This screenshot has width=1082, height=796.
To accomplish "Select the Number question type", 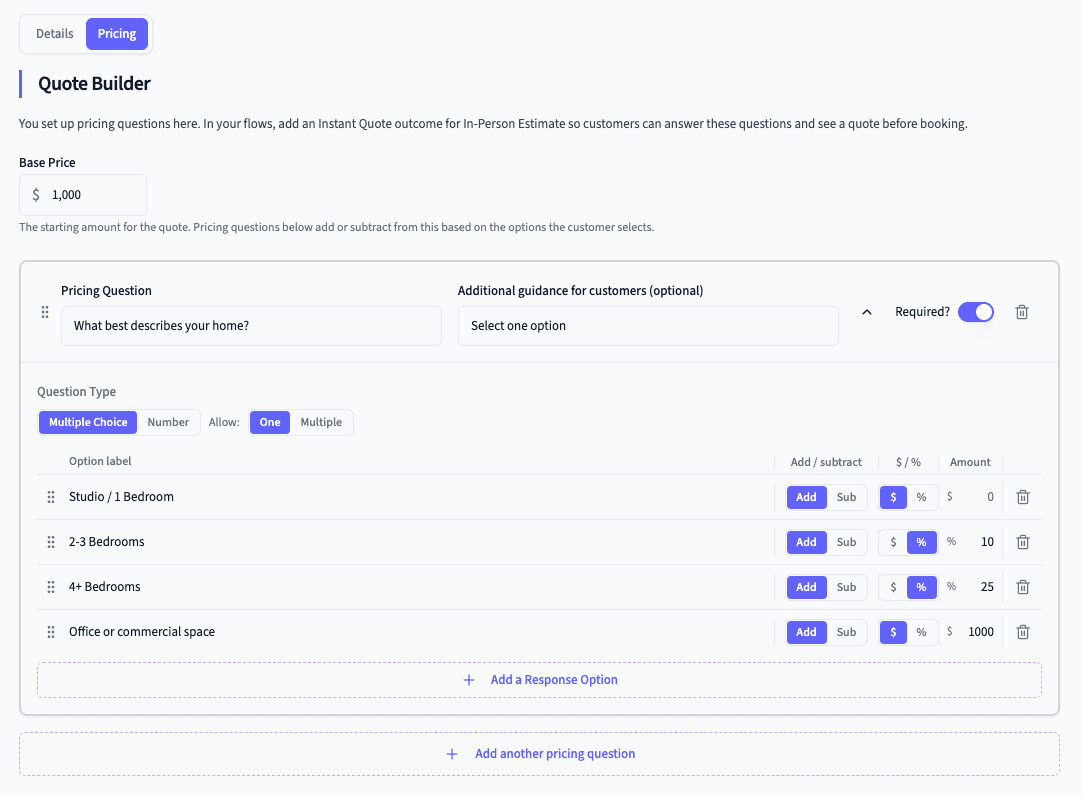I will coord(168,422).
